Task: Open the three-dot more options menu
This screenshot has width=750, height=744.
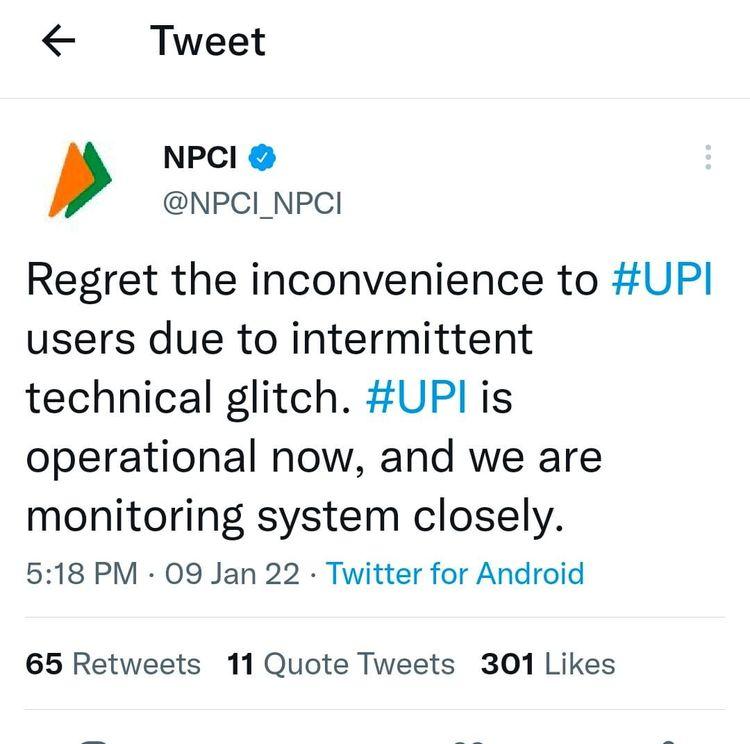Action: 708,157
